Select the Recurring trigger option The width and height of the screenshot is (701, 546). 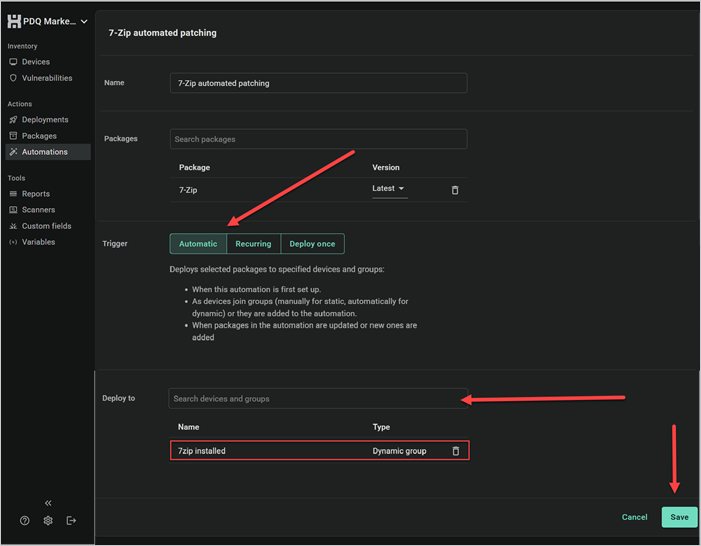[253, 244]
